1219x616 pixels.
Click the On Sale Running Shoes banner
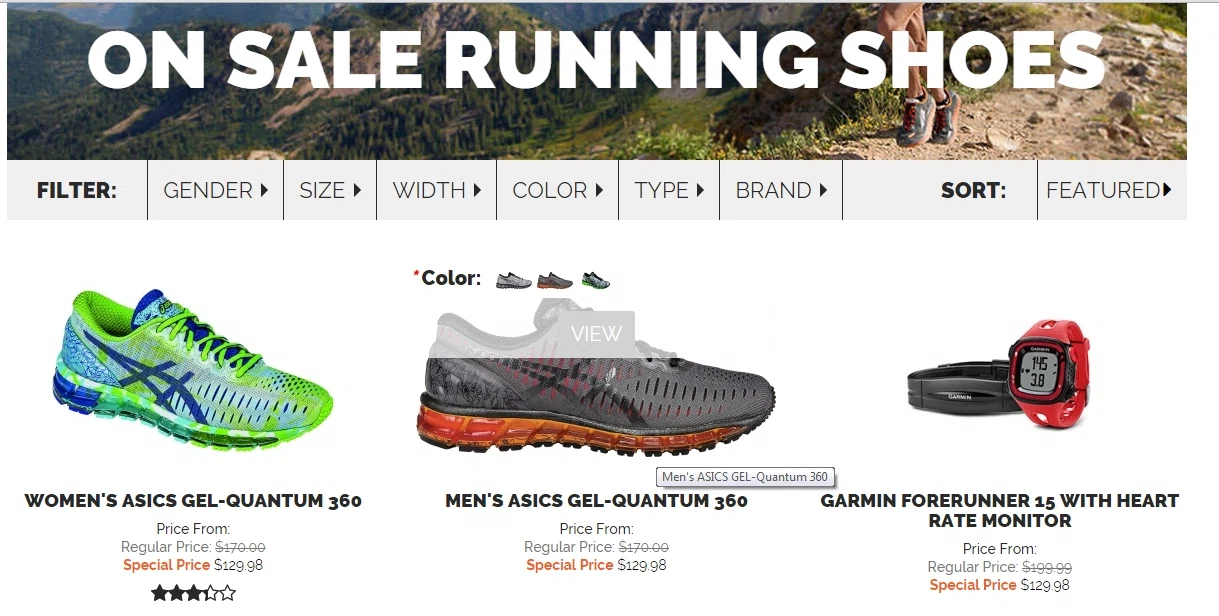click(597, 81)
